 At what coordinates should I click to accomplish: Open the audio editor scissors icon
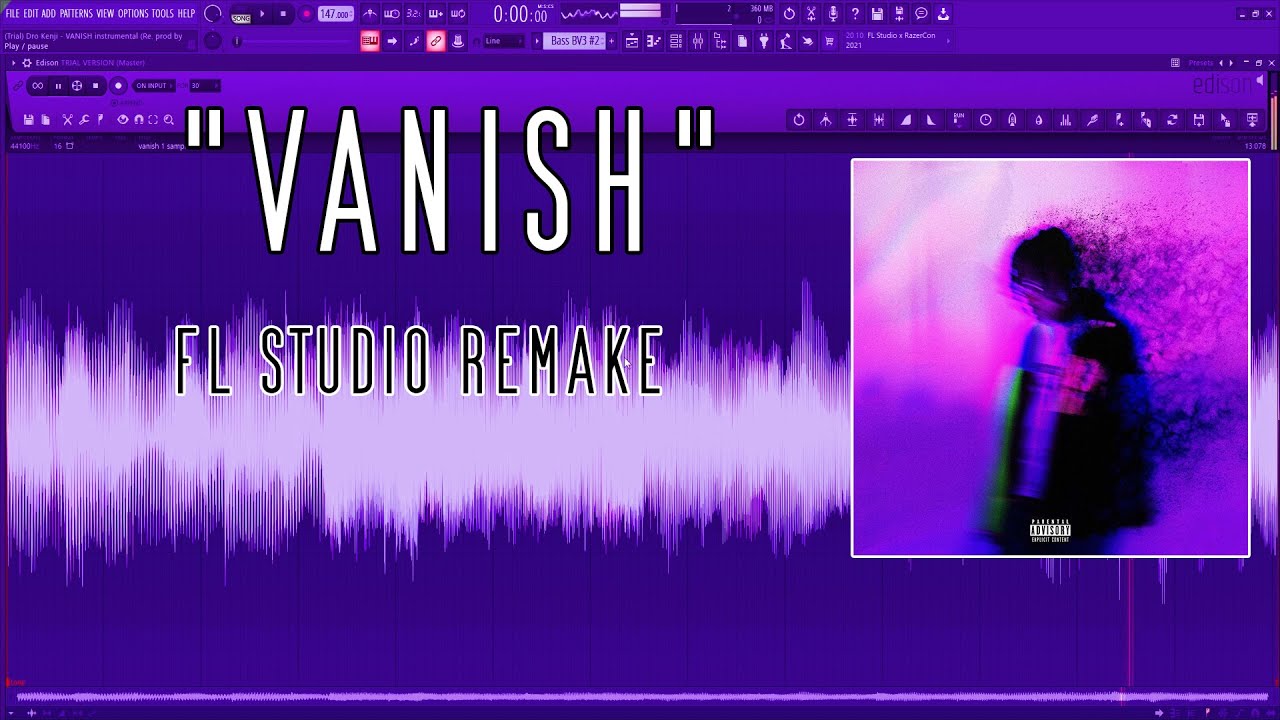tap(811, 14)
